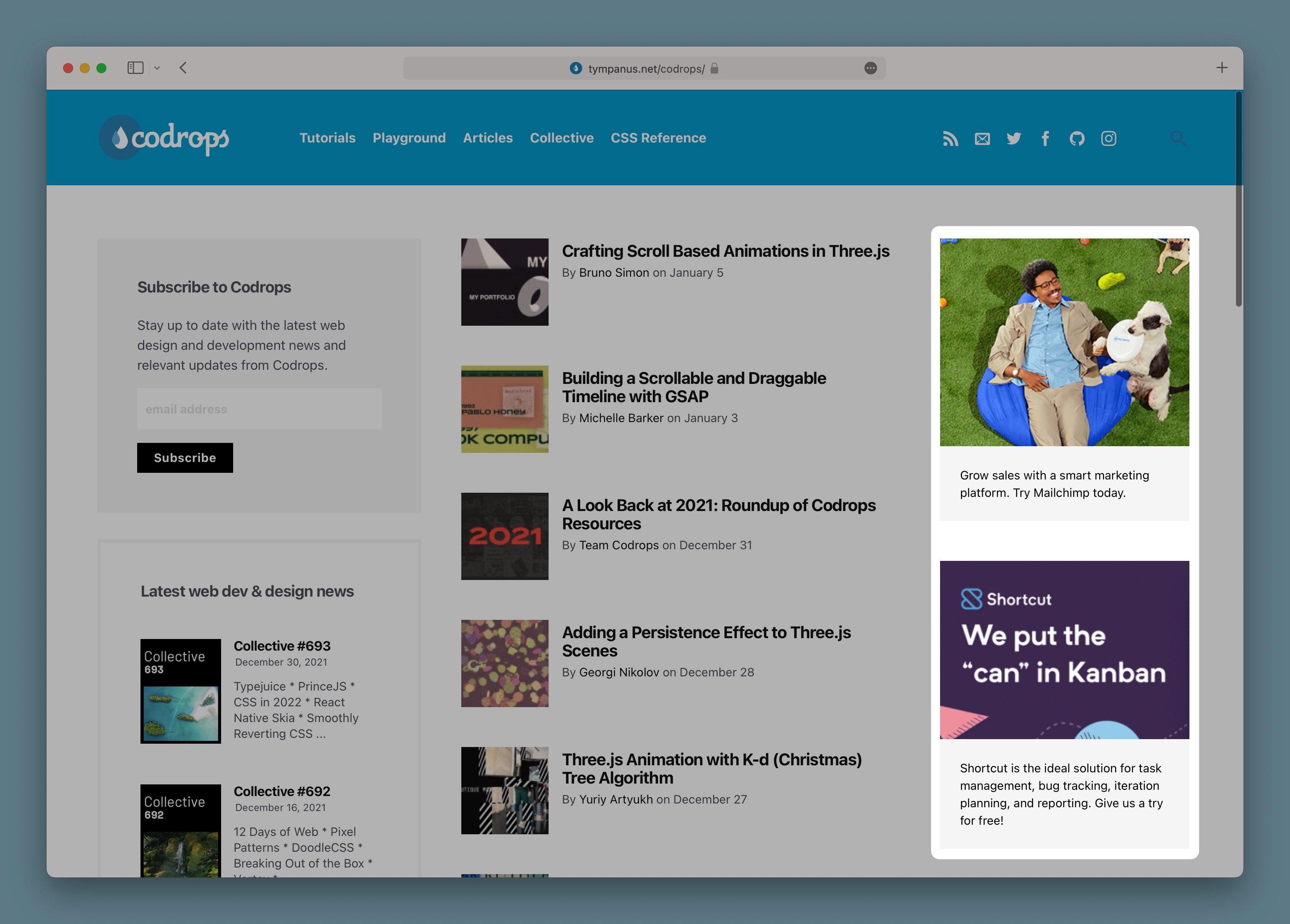1290x924 pixels.
Task: Open the GitHub icon link
Action: [x=1077, y=139]
